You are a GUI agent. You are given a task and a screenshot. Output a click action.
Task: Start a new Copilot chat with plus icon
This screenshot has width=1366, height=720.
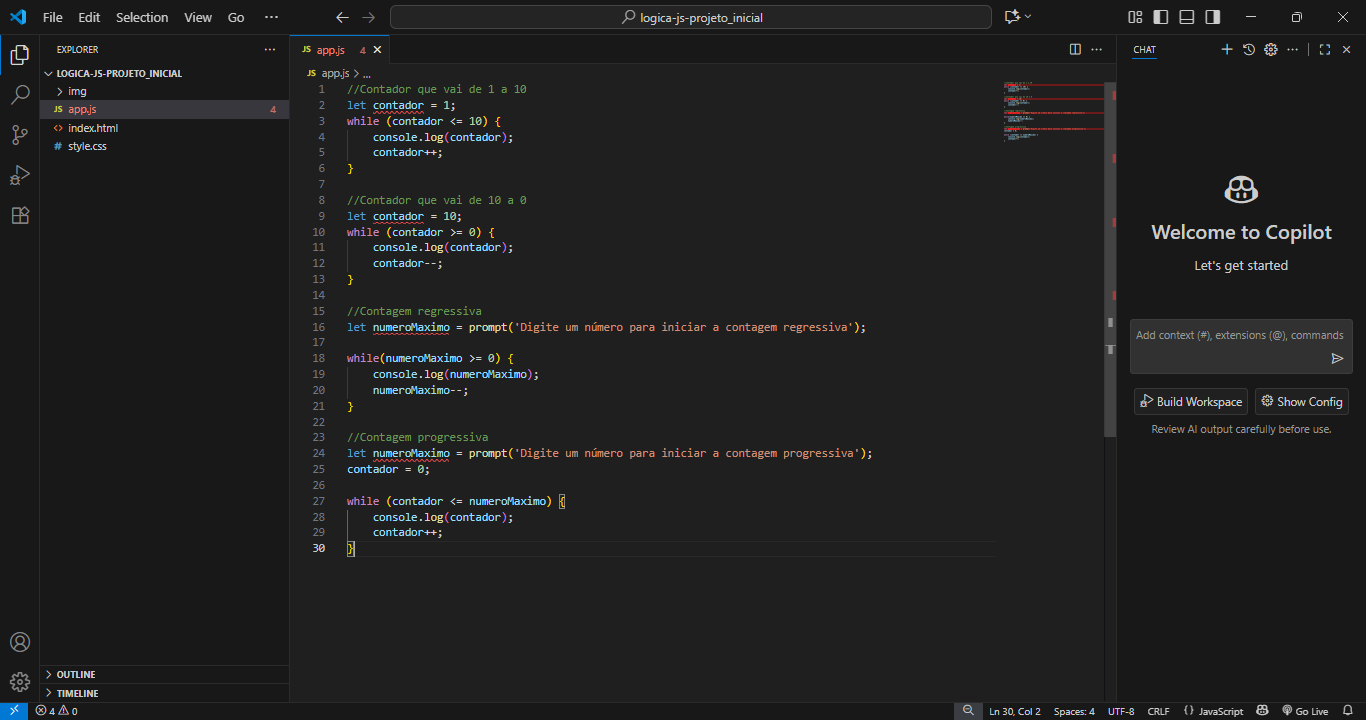[x=1227, y=49]
